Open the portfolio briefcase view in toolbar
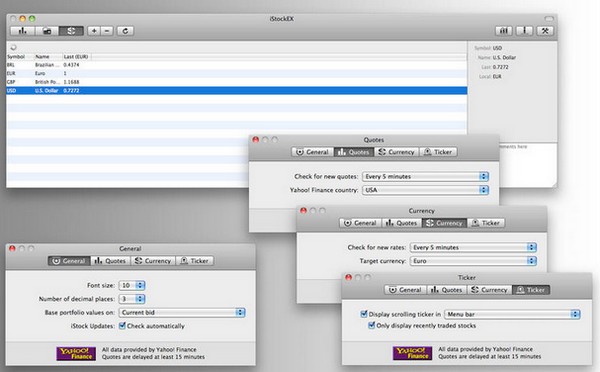600x372 pixels. click(47, 31)
